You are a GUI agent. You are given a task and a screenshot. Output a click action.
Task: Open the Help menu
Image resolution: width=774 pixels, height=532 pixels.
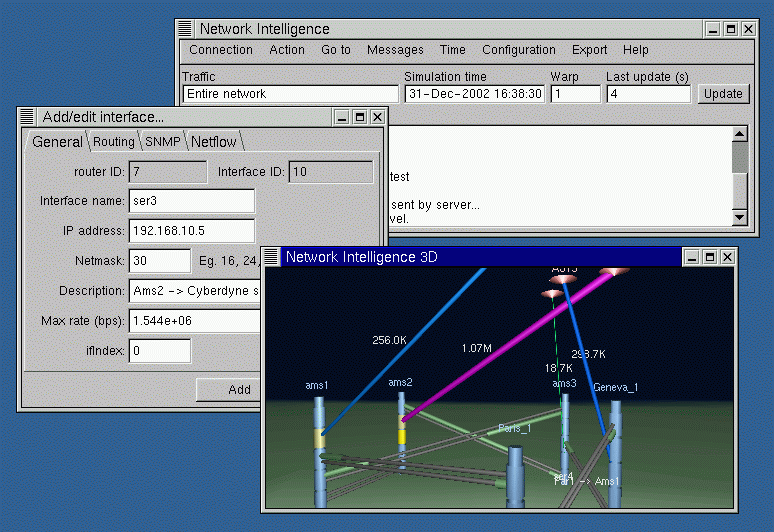point(635,50)
